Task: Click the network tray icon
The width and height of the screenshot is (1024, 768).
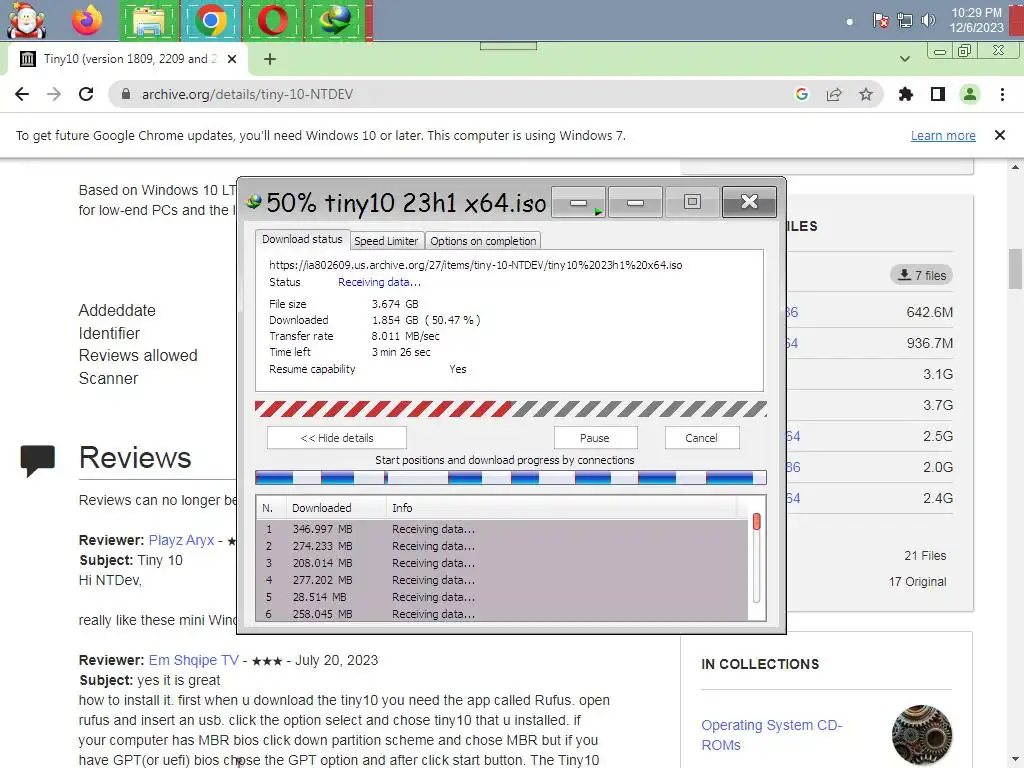Action: pyautogui.click(x=904, y=20)
